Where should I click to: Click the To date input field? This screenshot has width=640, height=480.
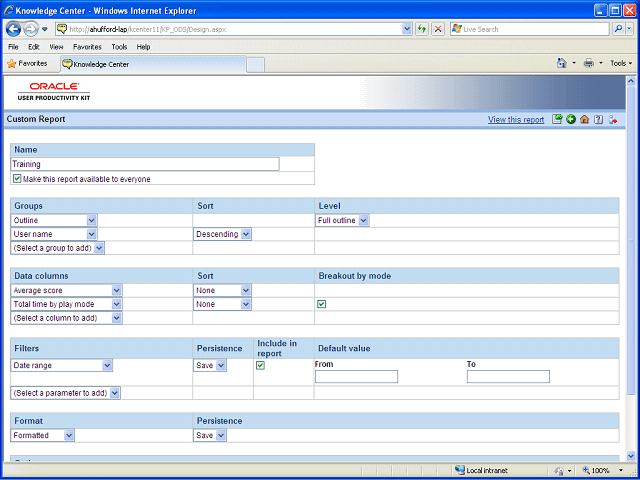click(508, 377)
